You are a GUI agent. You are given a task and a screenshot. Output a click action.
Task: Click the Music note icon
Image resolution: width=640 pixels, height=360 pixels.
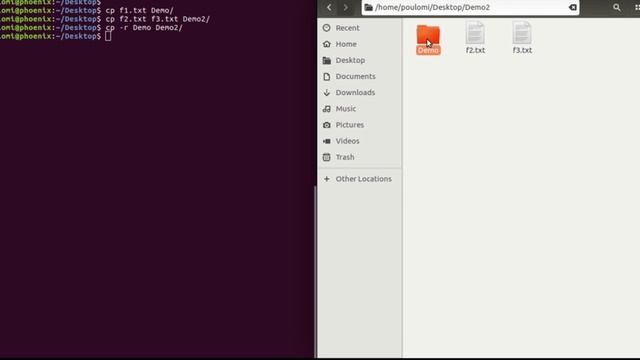click(327, 109)
